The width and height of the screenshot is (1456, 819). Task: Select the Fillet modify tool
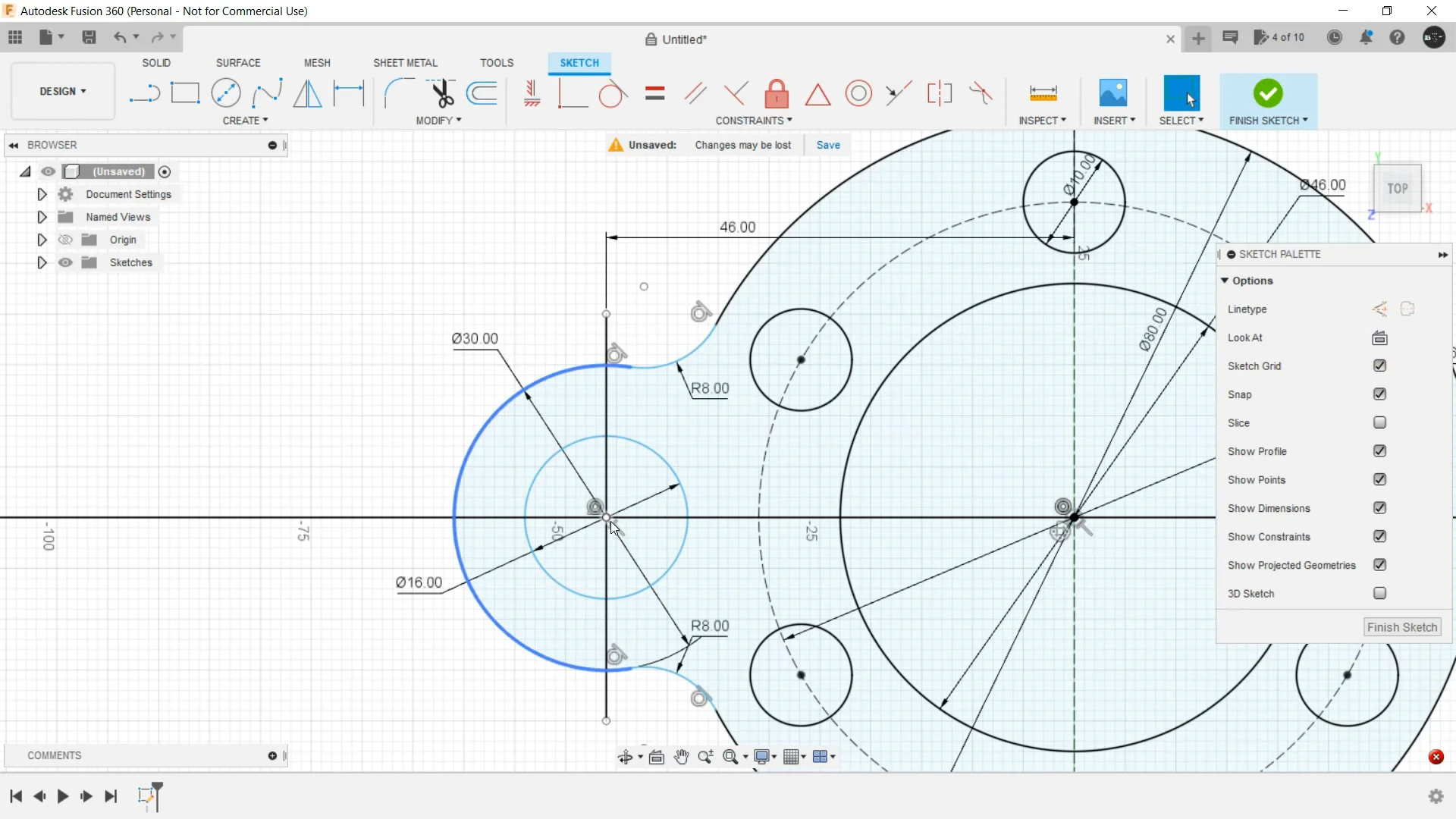tap(399, 93)
